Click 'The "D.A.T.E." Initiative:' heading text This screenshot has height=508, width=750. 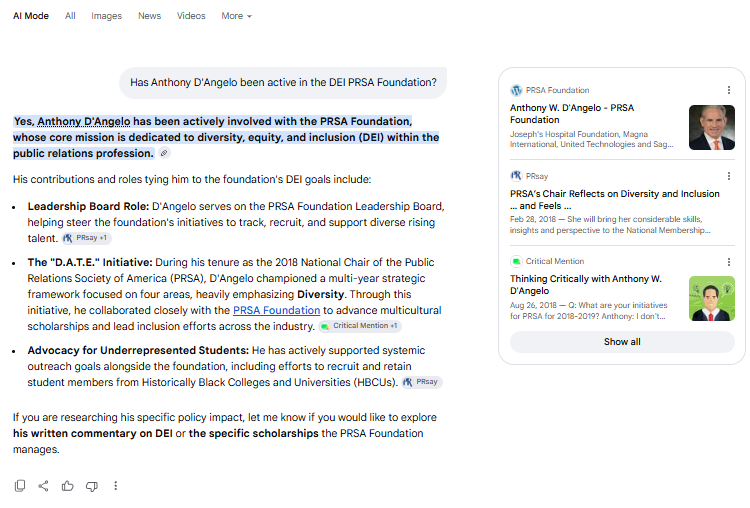(90, 262)
